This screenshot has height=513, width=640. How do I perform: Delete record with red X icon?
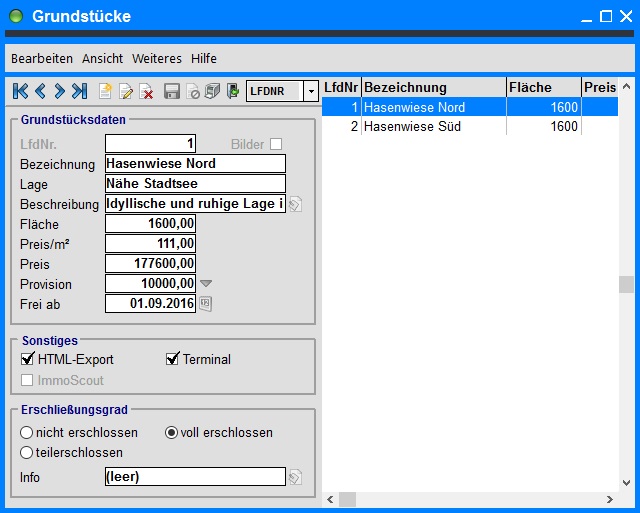pos(146,91)
